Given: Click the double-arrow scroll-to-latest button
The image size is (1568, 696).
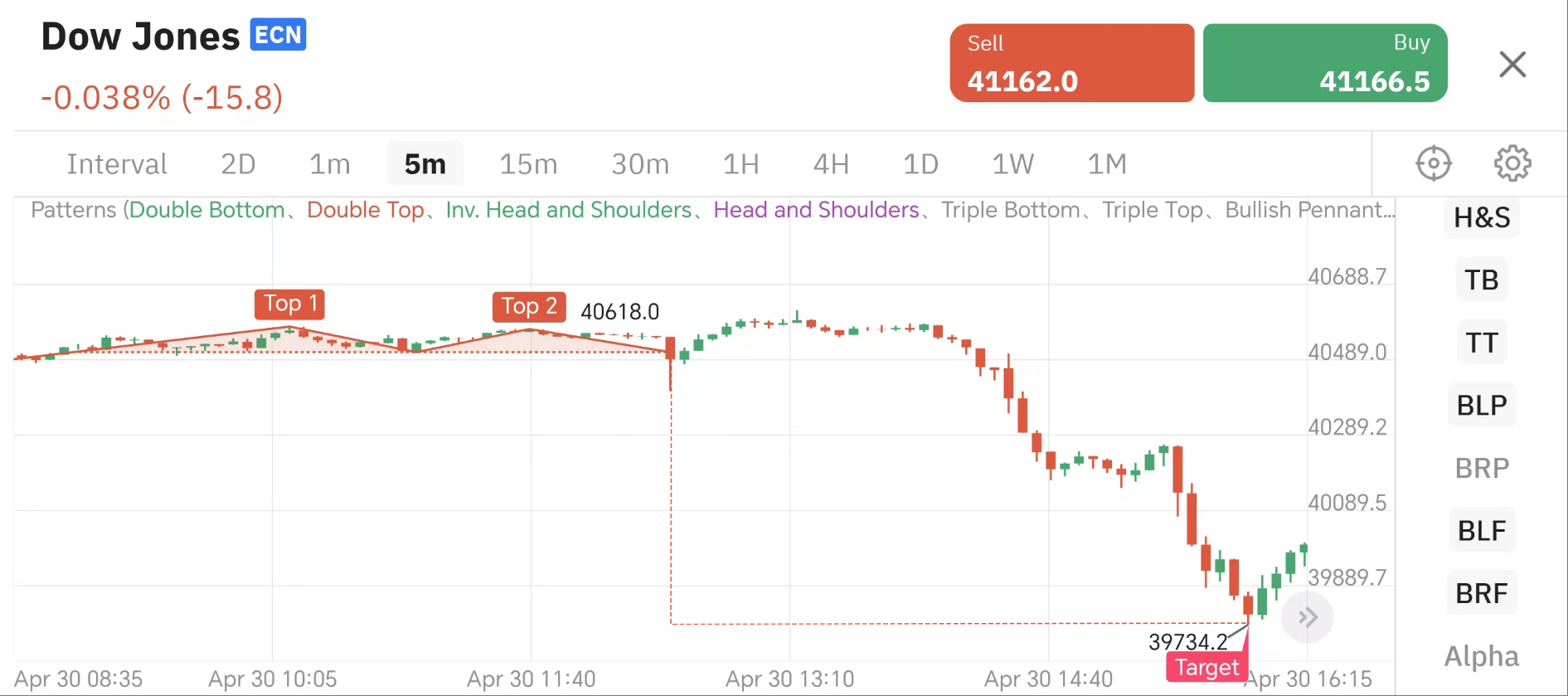Looking at the screenshot, I should tap(1308, 617).
